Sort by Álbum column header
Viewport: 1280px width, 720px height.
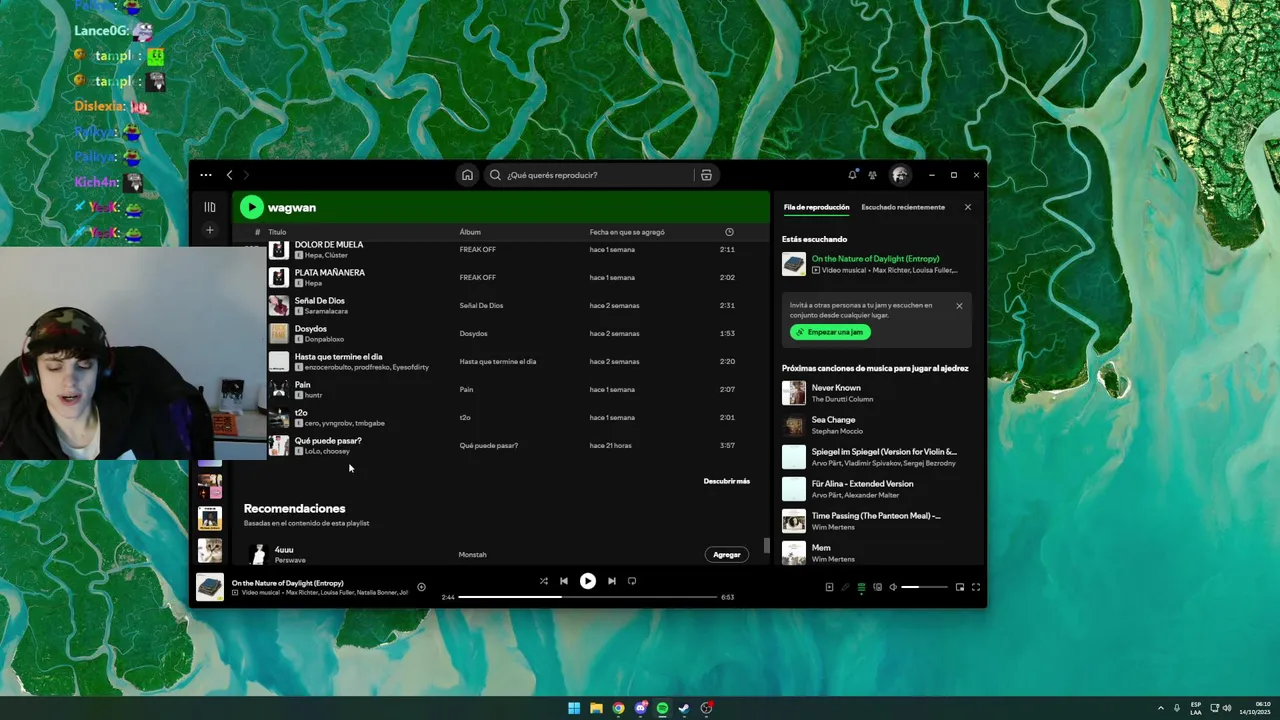(470, 232)
